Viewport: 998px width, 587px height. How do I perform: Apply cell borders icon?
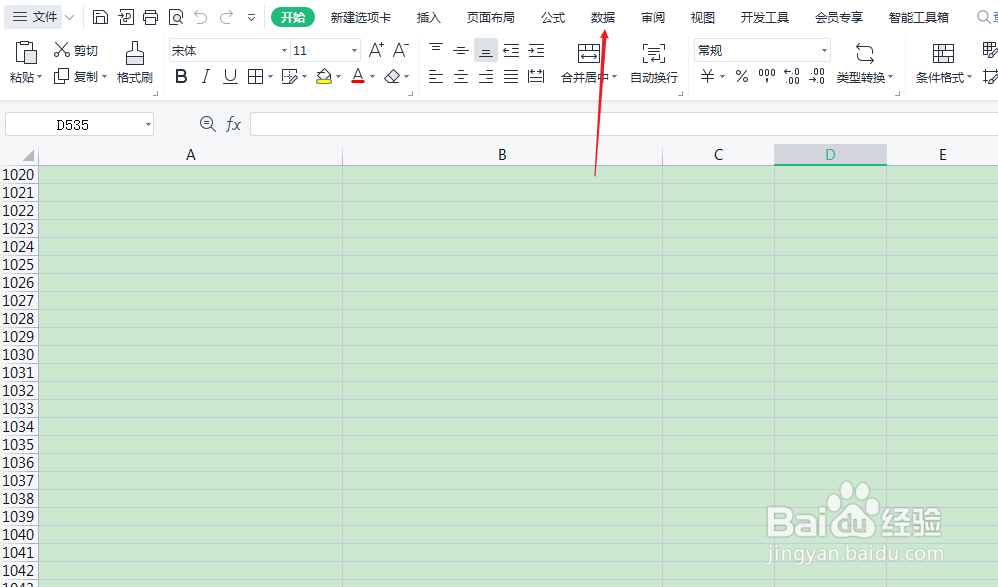(255, 77)
